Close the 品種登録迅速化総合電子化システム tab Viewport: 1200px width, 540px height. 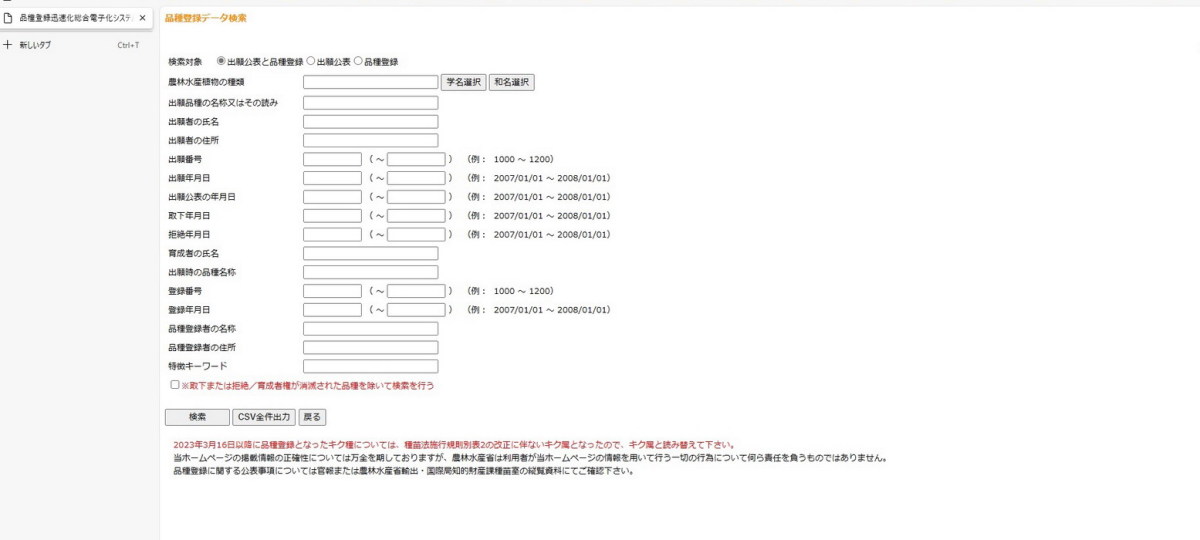click(x=142, y=18)
